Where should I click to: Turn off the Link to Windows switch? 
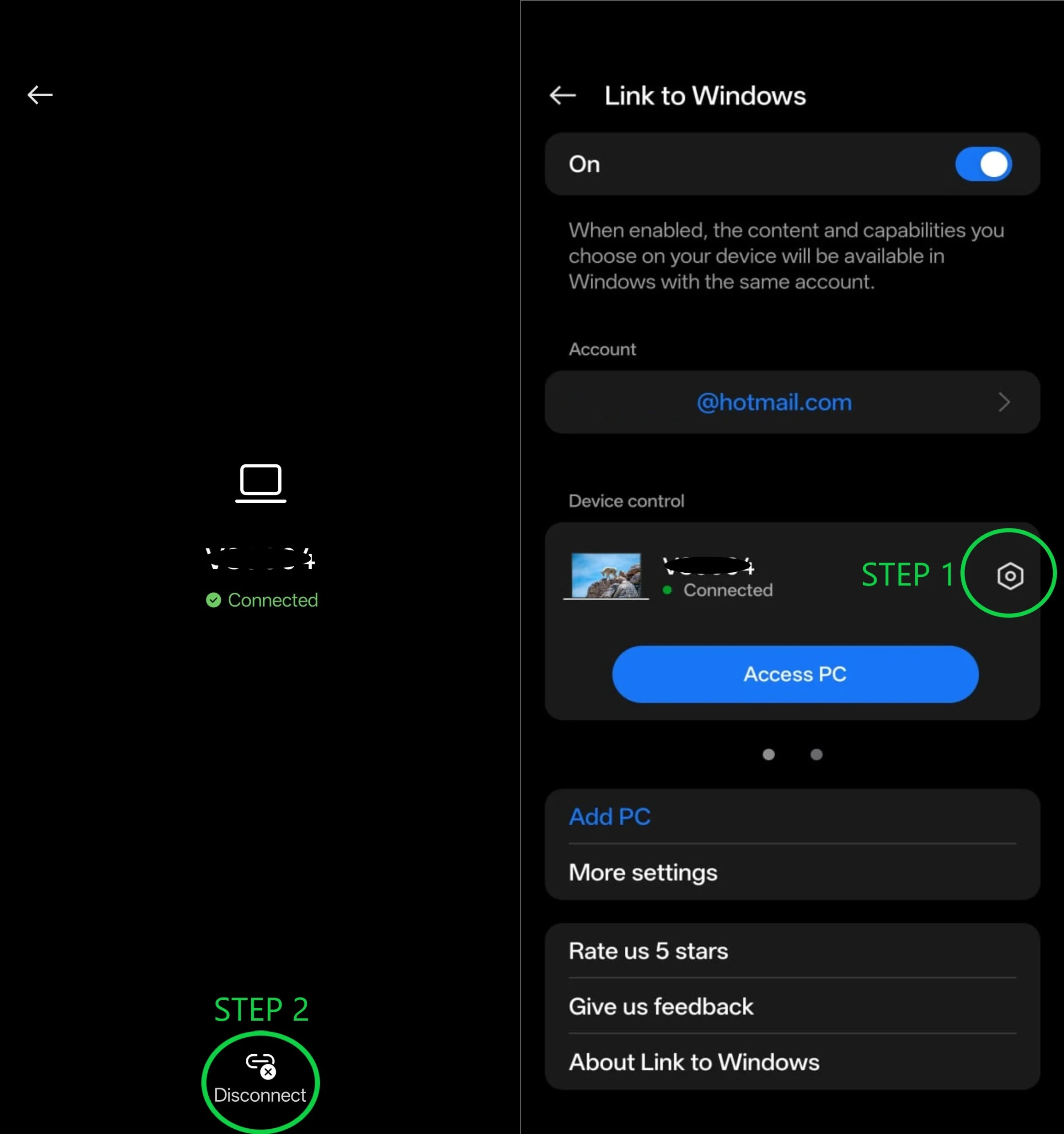[x=983, y=164]
